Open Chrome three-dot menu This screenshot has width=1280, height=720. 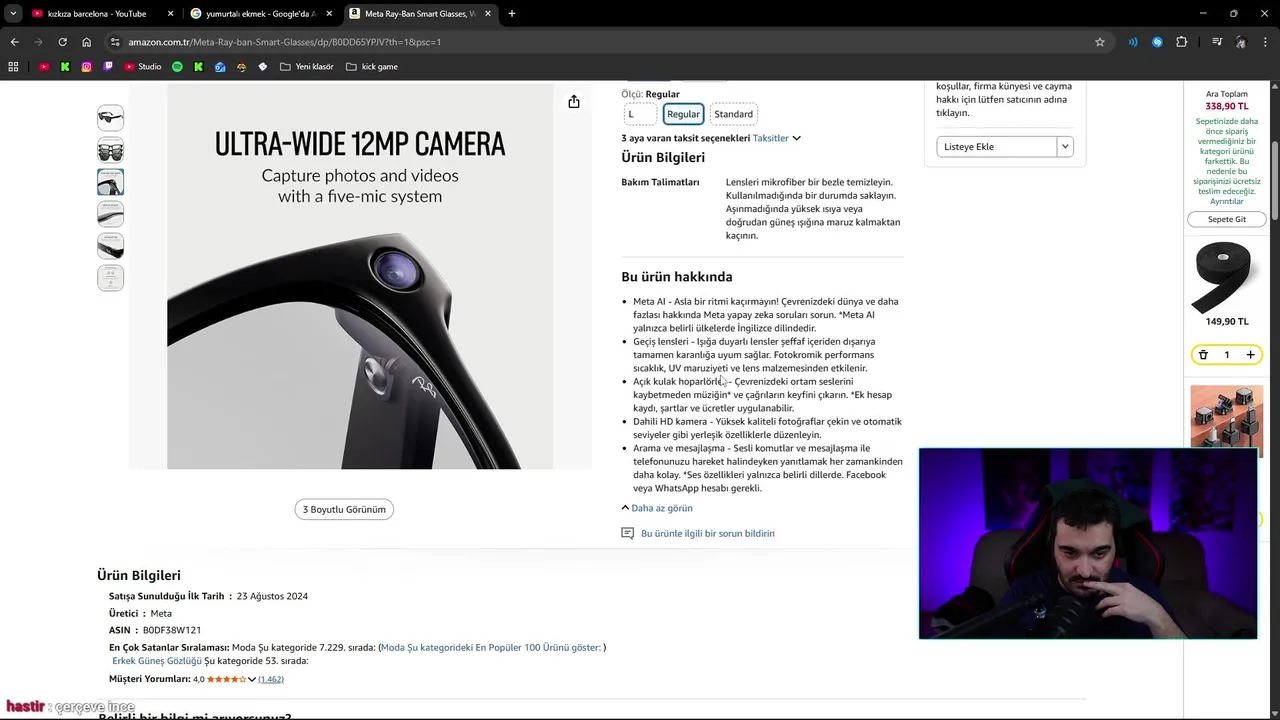[x=1265, y=42]
